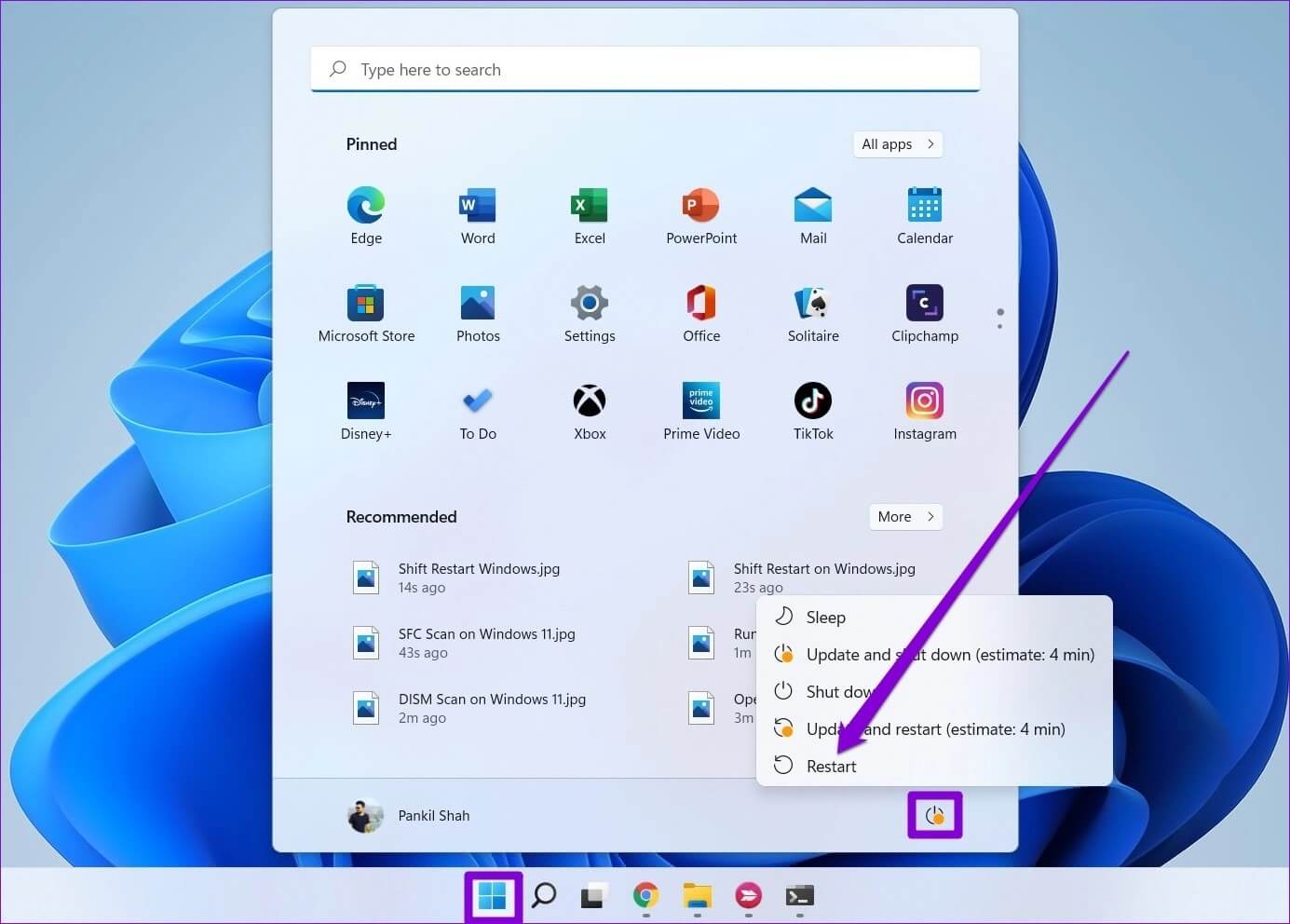Open Shift Restart Windows.jpg recommended file
The height and width of the screenshot is (924, 1290).
click(x=456, y=577)
